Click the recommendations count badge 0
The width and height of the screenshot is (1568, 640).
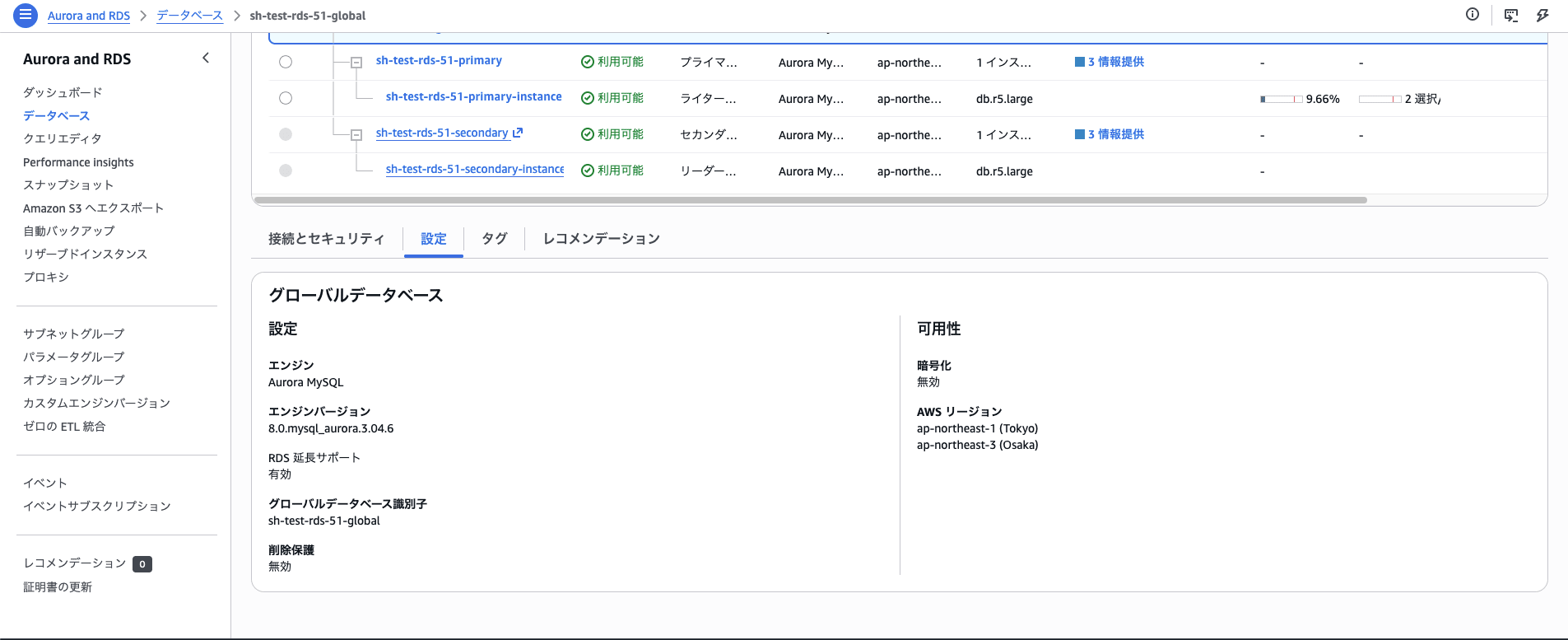(x=142, y=564)
